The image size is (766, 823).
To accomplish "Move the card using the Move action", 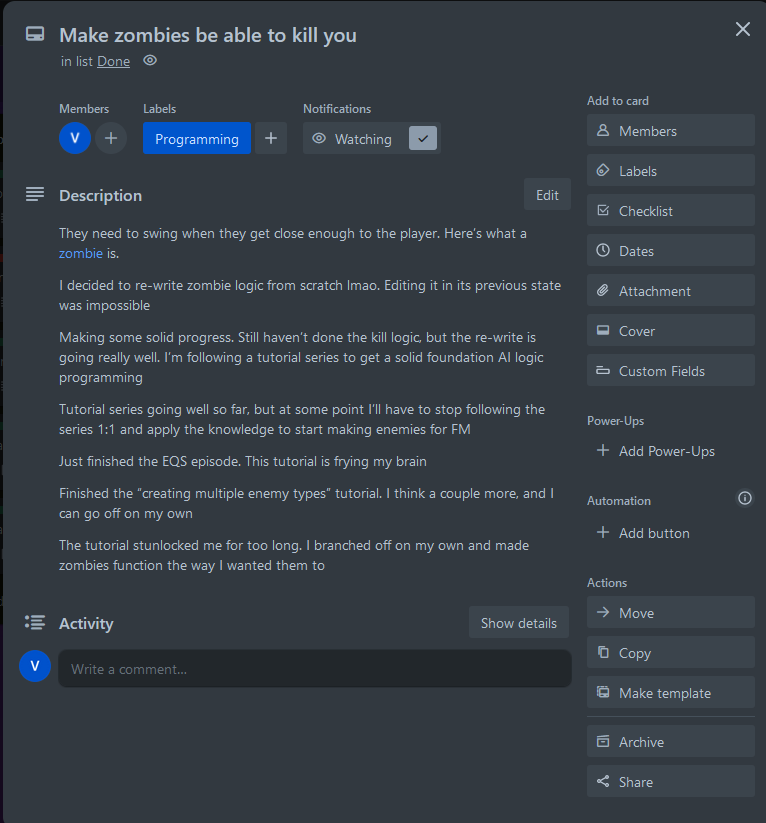I will pos(670,613).
